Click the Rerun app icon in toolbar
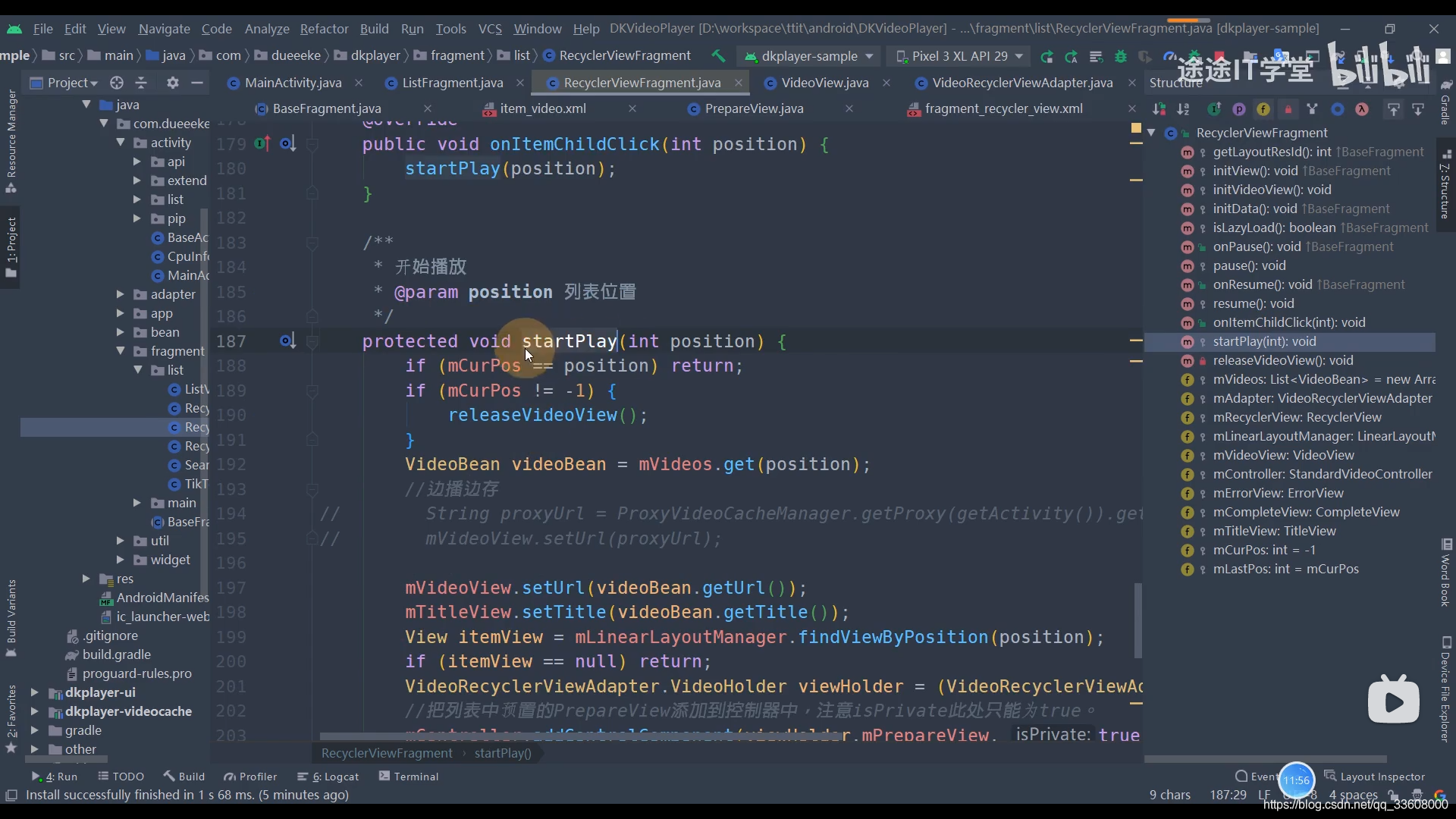1456x819 pixels. pos(1046,56)
